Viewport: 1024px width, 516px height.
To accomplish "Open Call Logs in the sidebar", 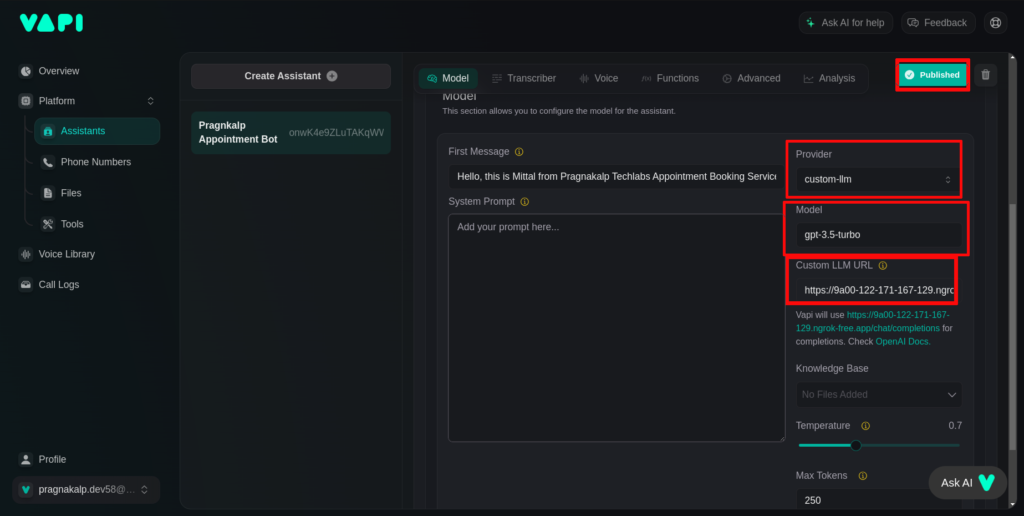I will click(59, 285).
